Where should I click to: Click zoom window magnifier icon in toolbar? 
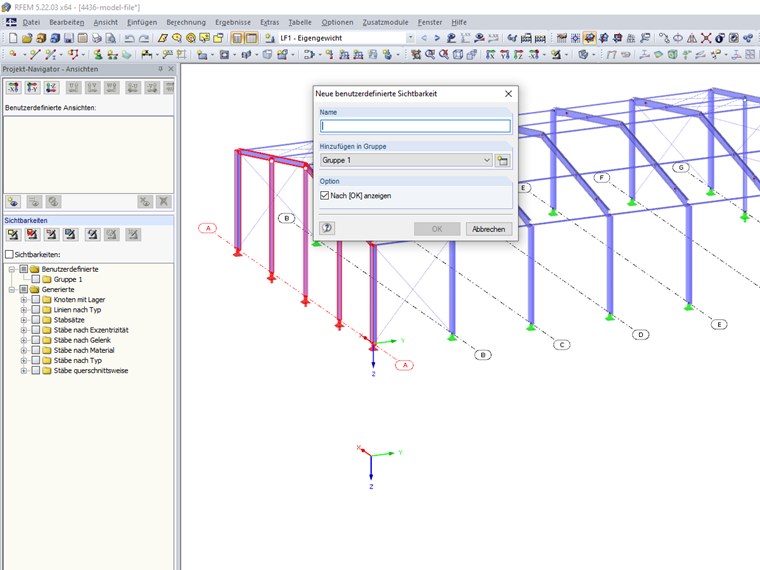point(429,54)
